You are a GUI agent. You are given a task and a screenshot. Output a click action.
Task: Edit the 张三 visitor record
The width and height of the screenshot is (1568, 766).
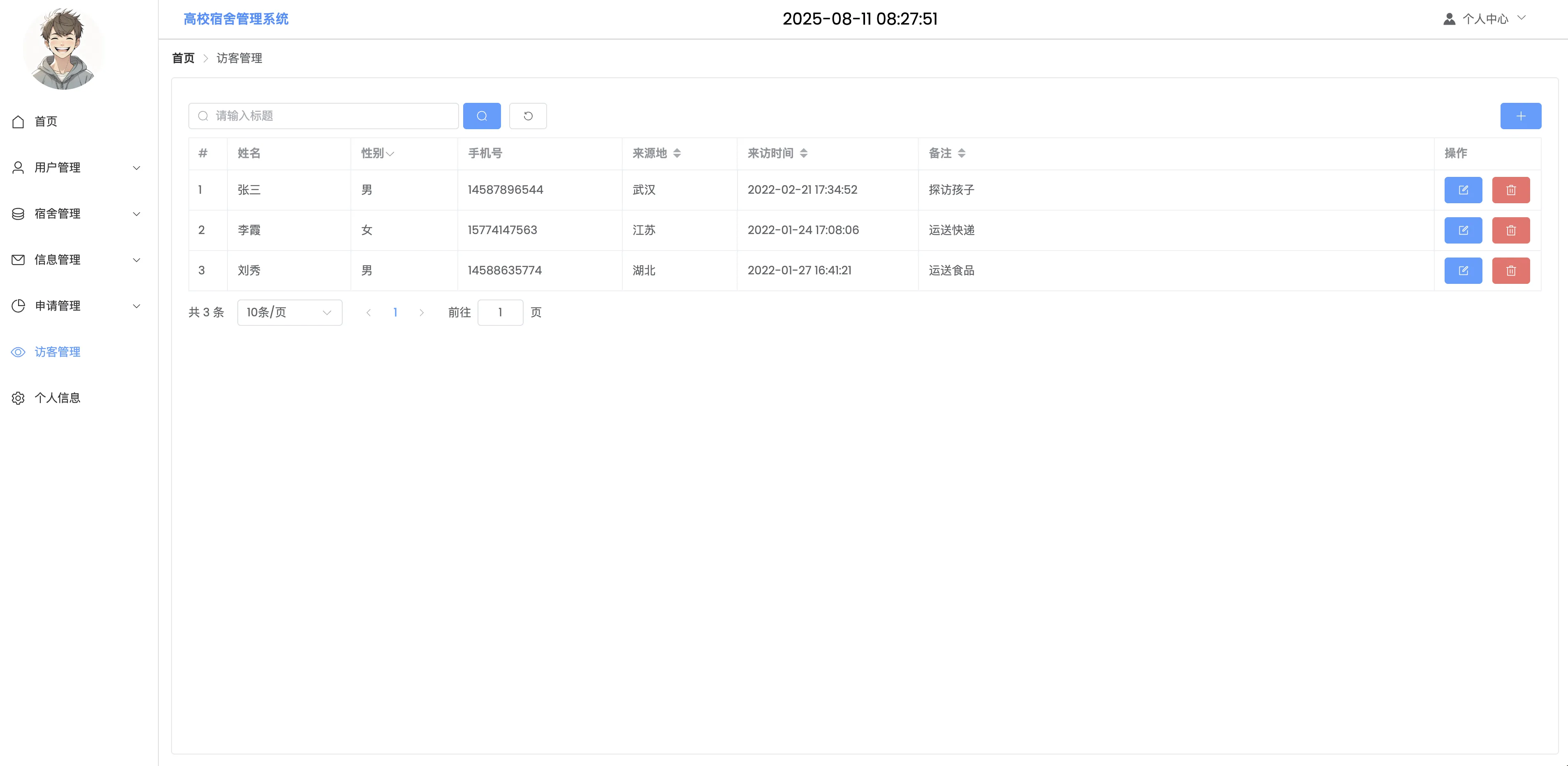(1463, 190)
